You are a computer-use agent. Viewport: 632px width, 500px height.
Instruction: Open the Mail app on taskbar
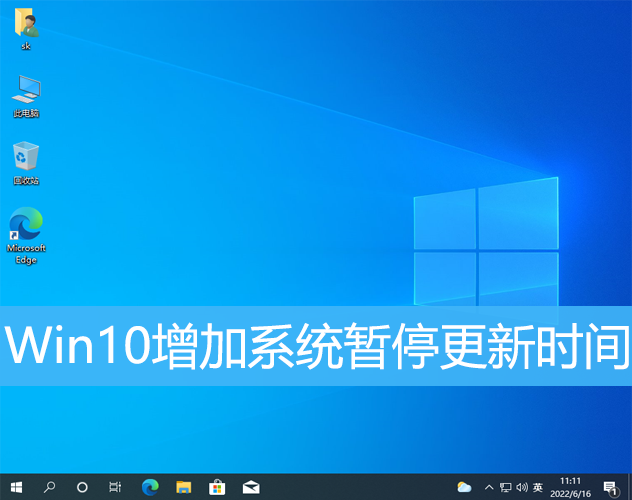pyautogui.click(x=251, y=487)
